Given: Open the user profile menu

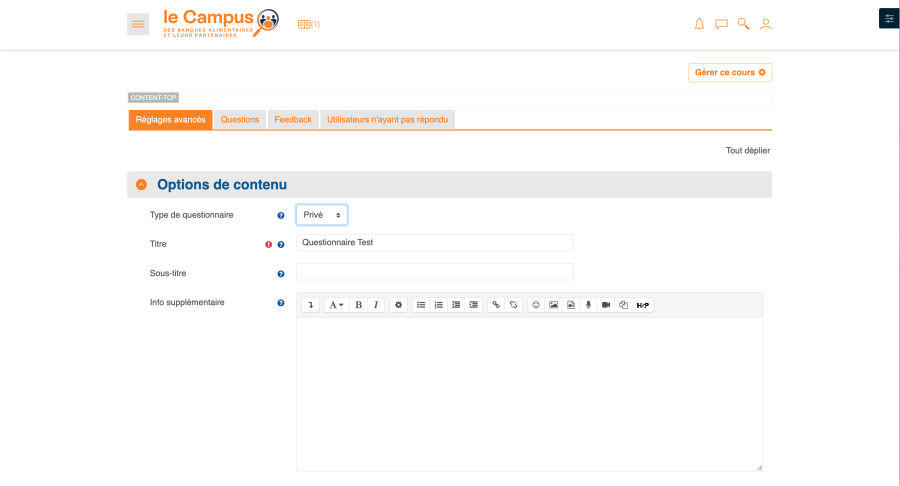Looking at the screenshot, I should 766,24.
